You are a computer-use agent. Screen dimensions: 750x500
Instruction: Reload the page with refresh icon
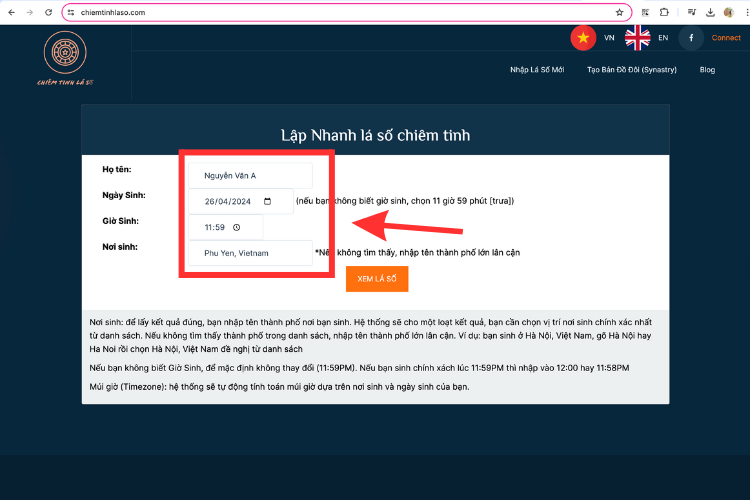(48, 12)
